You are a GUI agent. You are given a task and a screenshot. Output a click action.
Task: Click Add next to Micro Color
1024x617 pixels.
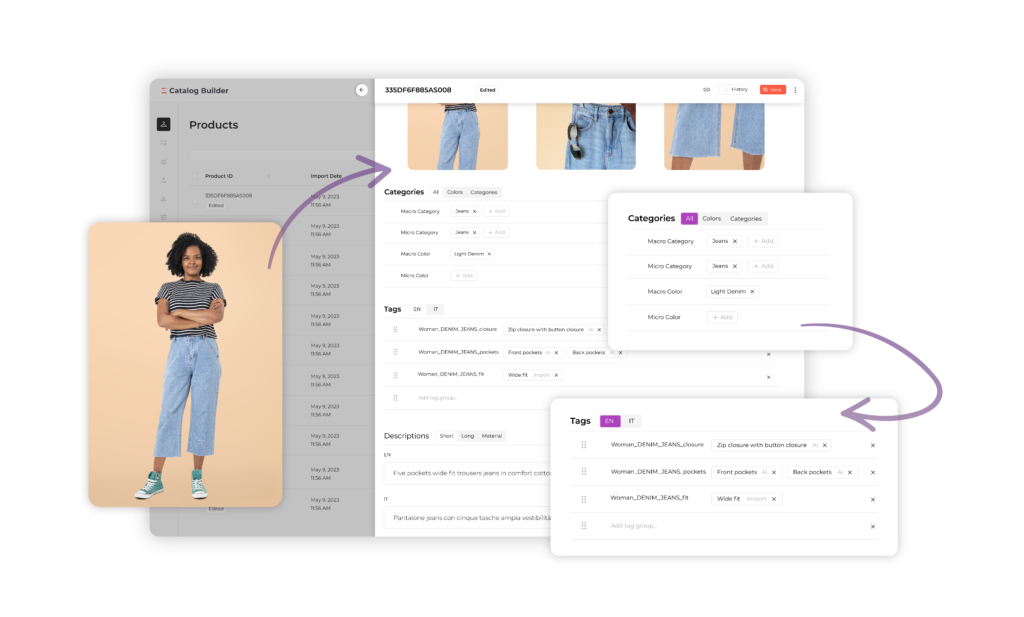(x=722, y=317)
